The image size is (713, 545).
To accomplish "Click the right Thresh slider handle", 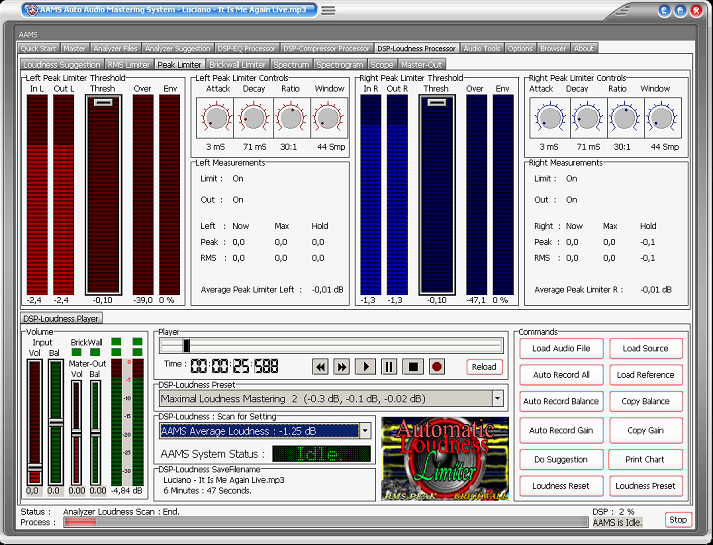I will pos(437,102).
